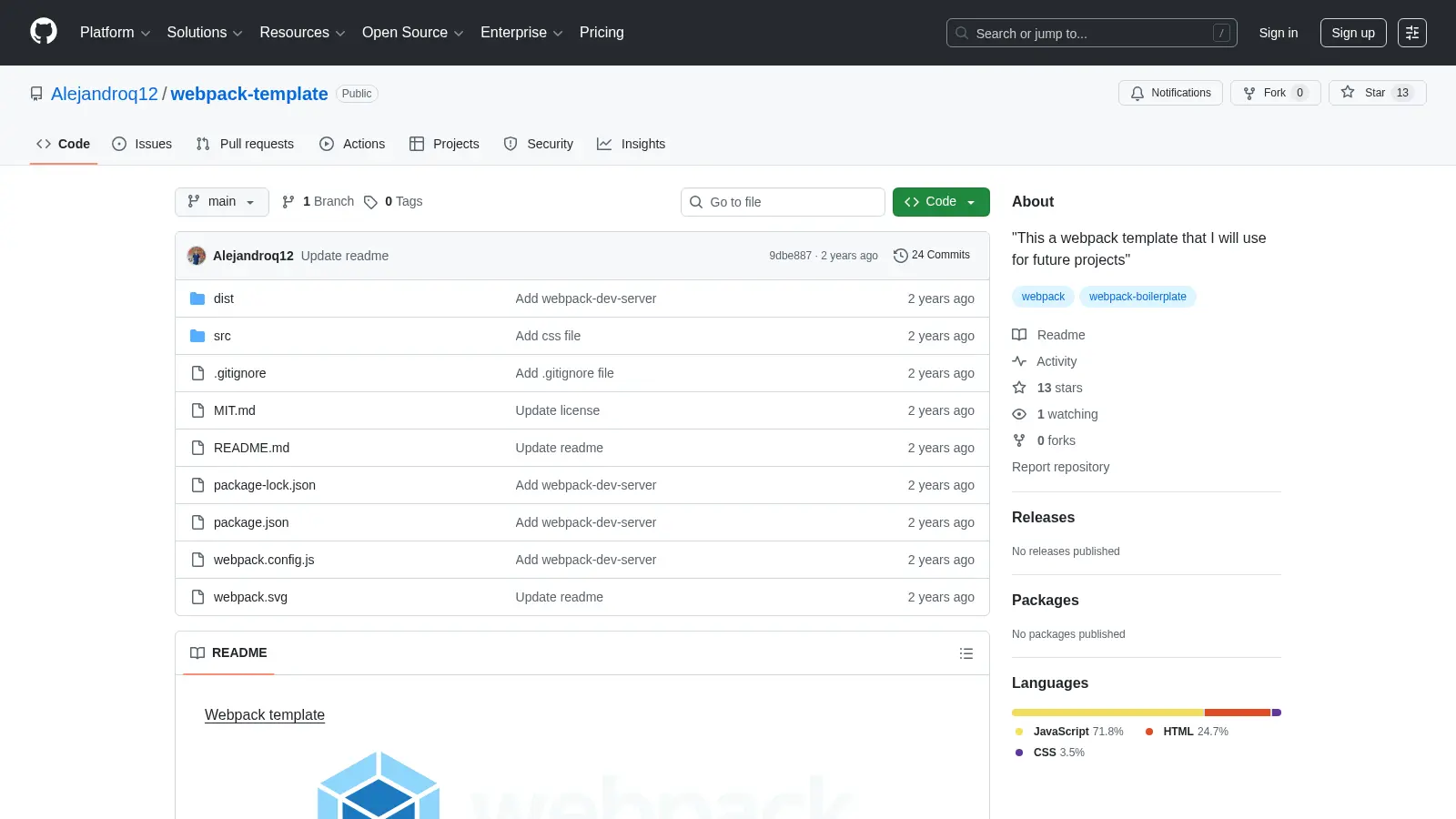The image size is (1456, 819).
Task: Click the CSS purple dot in Languages
Action: [x=1019, y=753]
